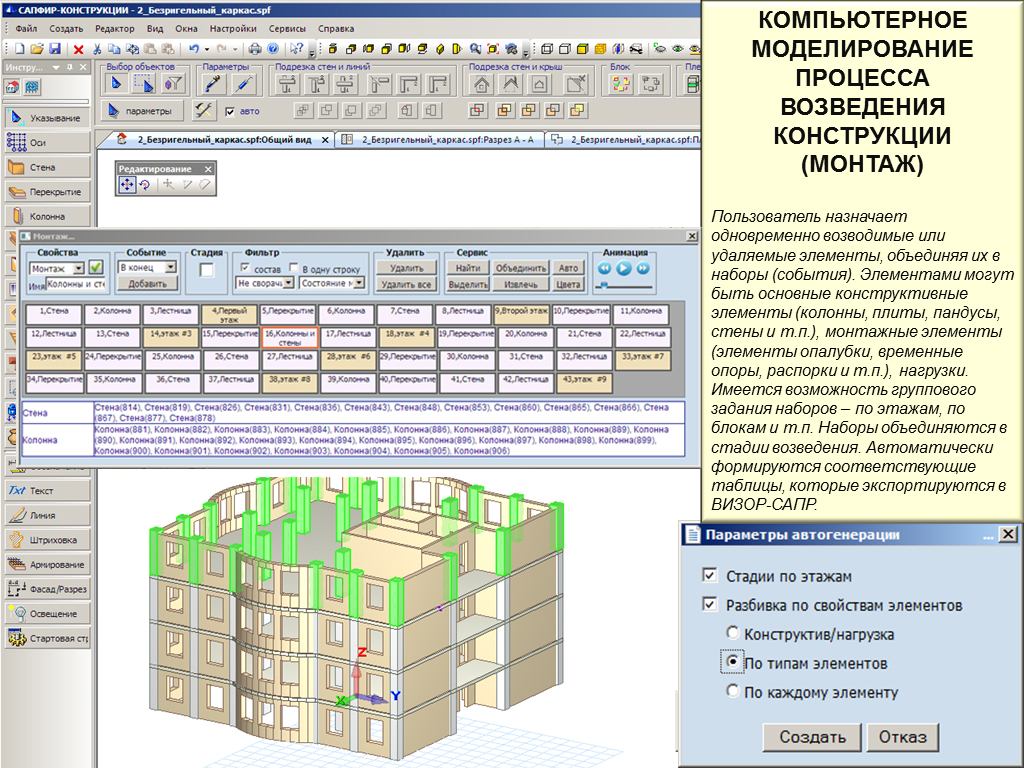
Task: Click the Save floppy disk icon
Action: tap(55, 48)
